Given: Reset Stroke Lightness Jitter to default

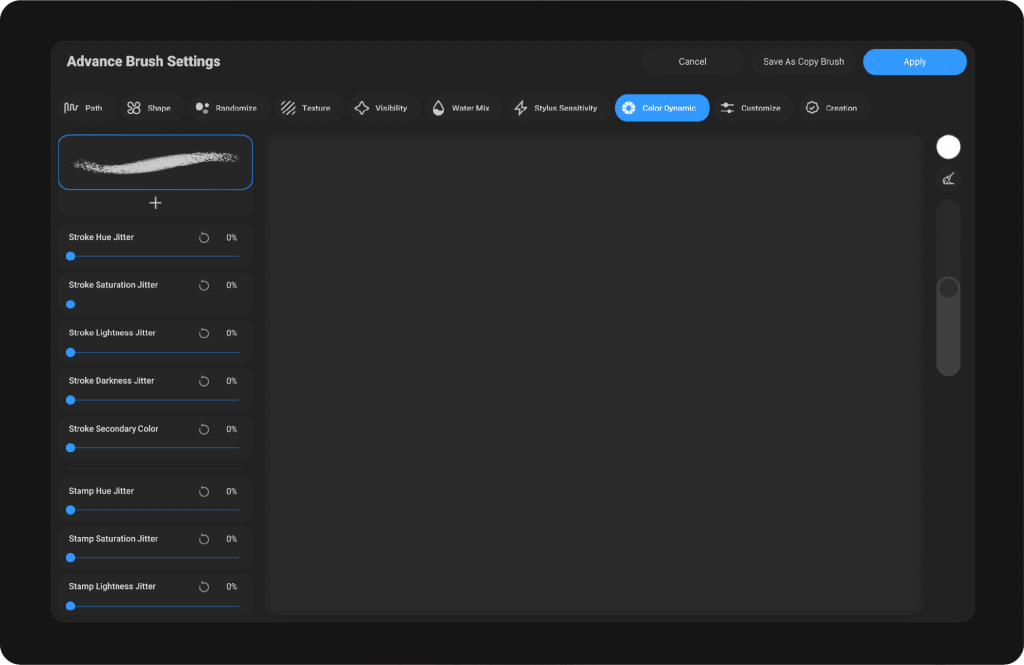Looking at the screenshot, I should (x=204, y=334).
